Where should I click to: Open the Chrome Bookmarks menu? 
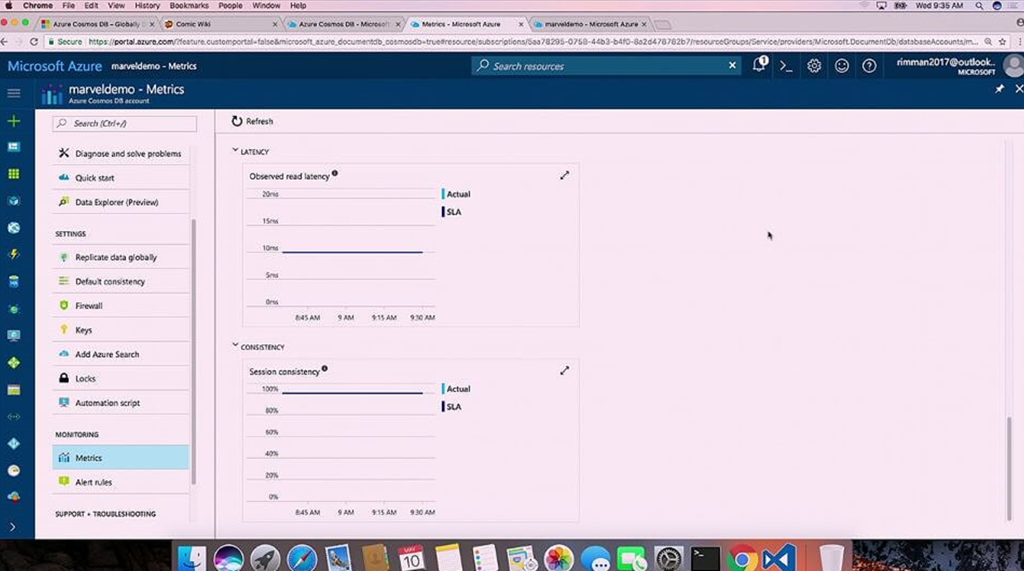(x=189, y=5)
